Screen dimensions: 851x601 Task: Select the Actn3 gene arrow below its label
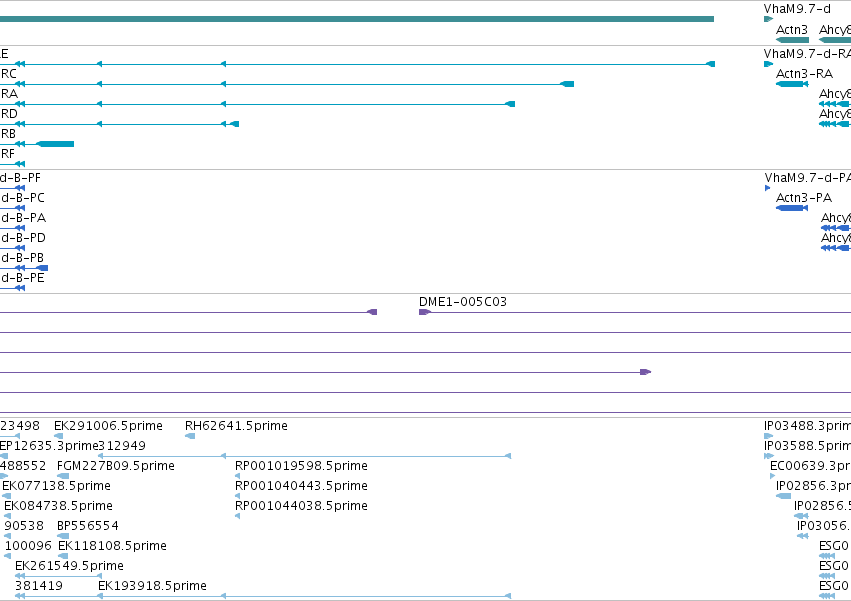[792, 40]
